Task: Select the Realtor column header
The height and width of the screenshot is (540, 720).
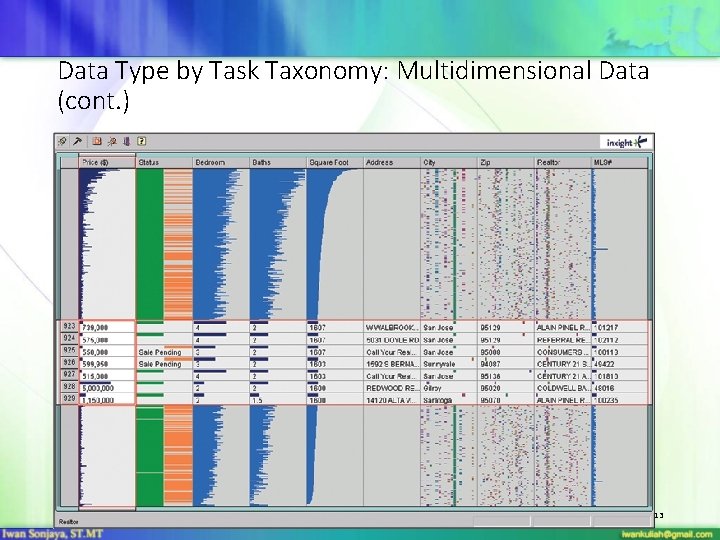Action: point(562,162)
